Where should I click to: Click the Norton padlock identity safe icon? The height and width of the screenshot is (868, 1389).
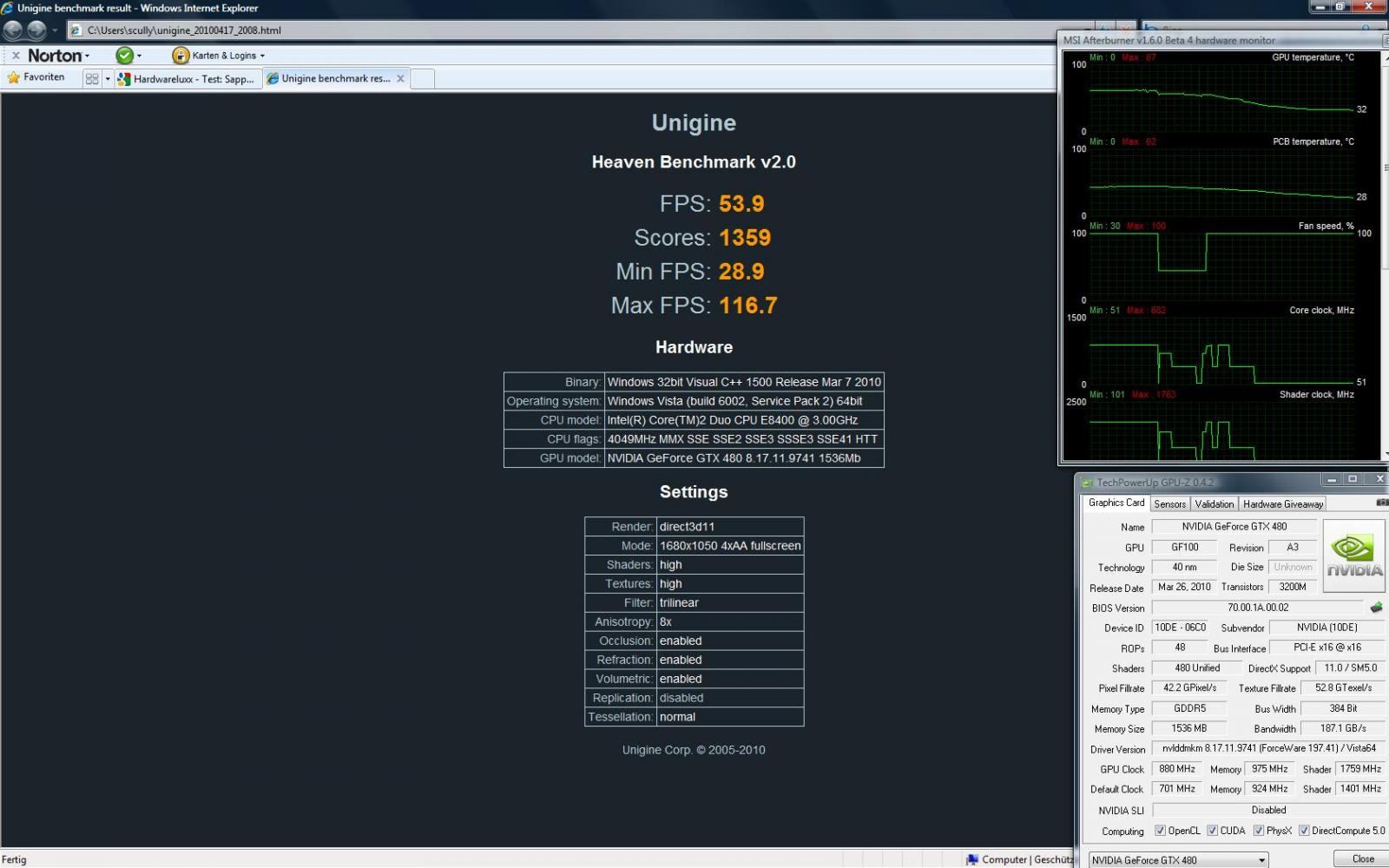[181, 56]
